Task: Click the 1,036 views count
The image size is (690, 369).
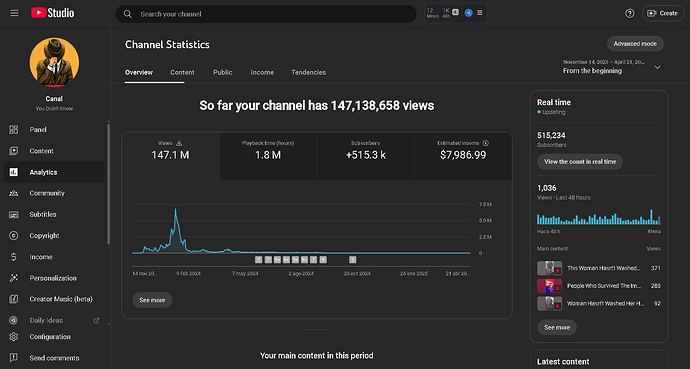Action: point(547,188)
